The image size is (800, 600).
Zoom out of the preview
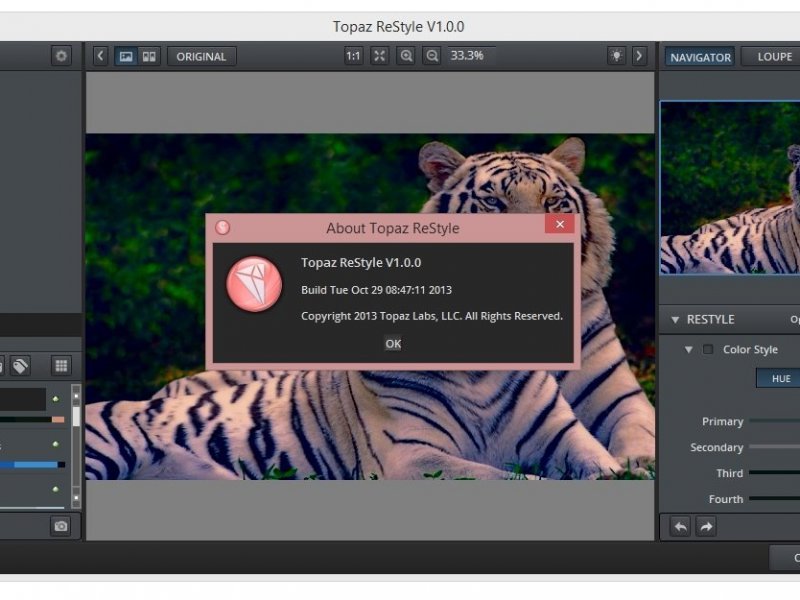click(432, 56)
